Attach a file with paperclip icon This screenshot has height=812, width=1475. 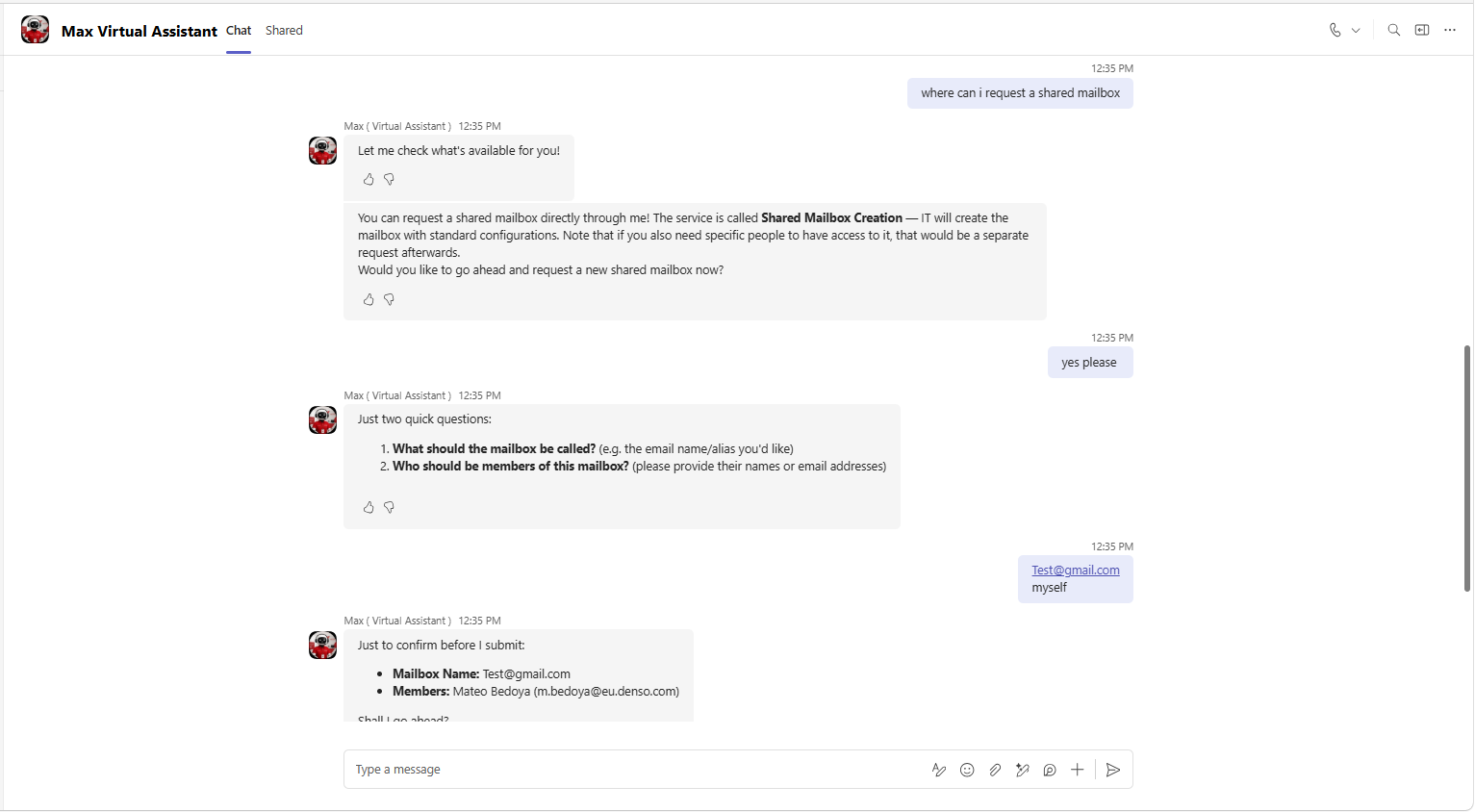(995, 770)
